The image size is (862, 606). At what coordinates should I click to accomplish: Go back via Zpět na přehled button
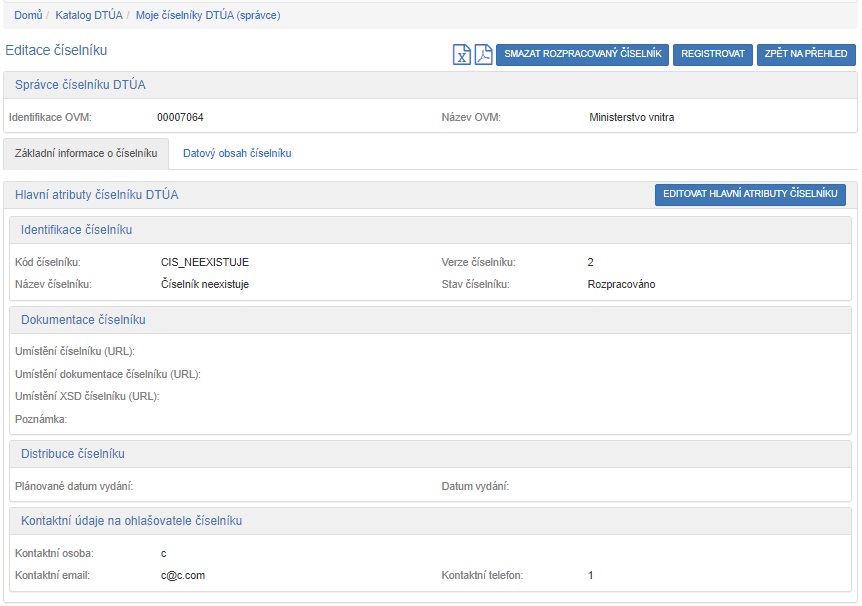pyautogui.click(x=806, y=54)
